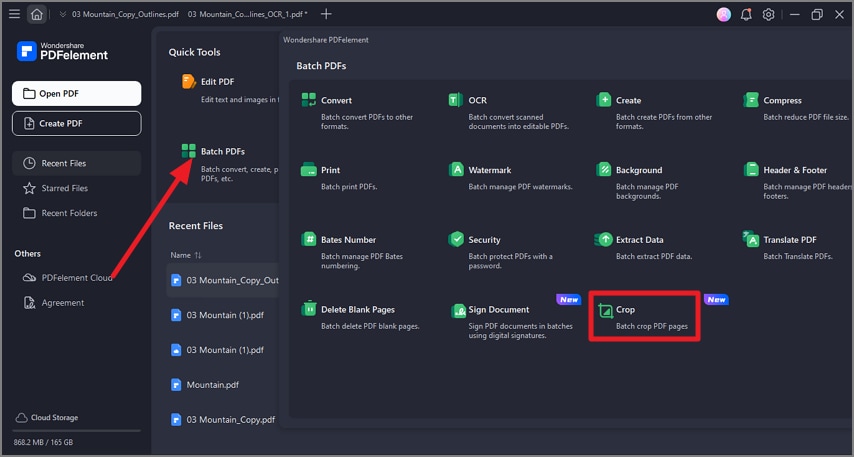Choose the Header & Footer icon

tap(751, 169)
